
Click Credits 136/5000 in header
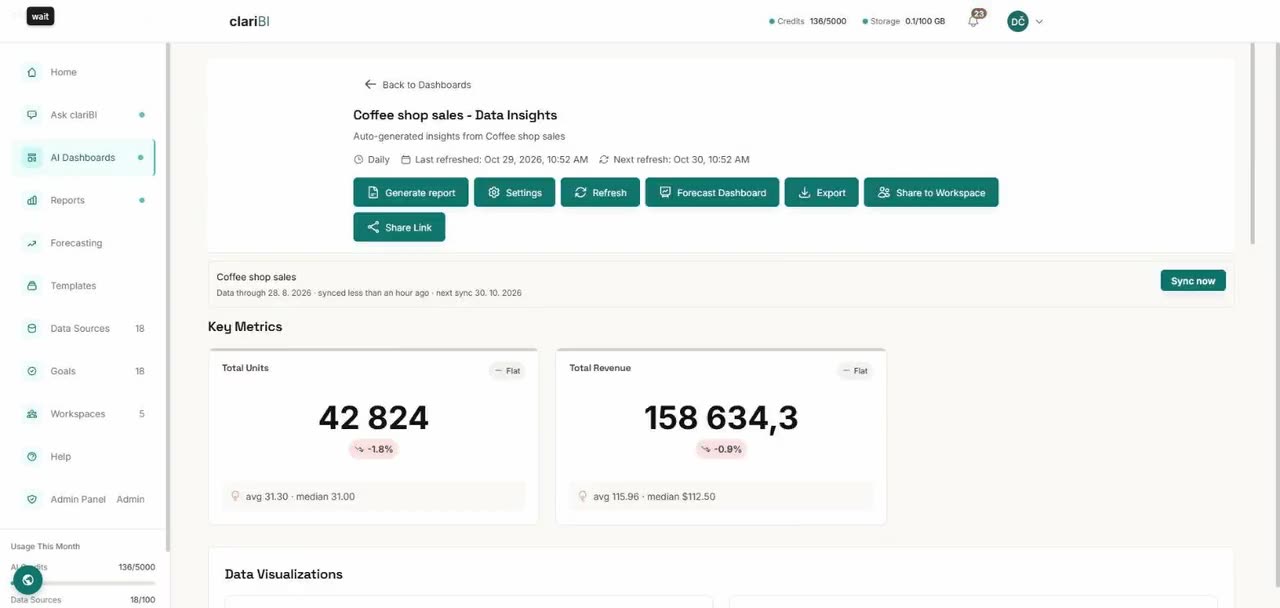coord(808,21)
